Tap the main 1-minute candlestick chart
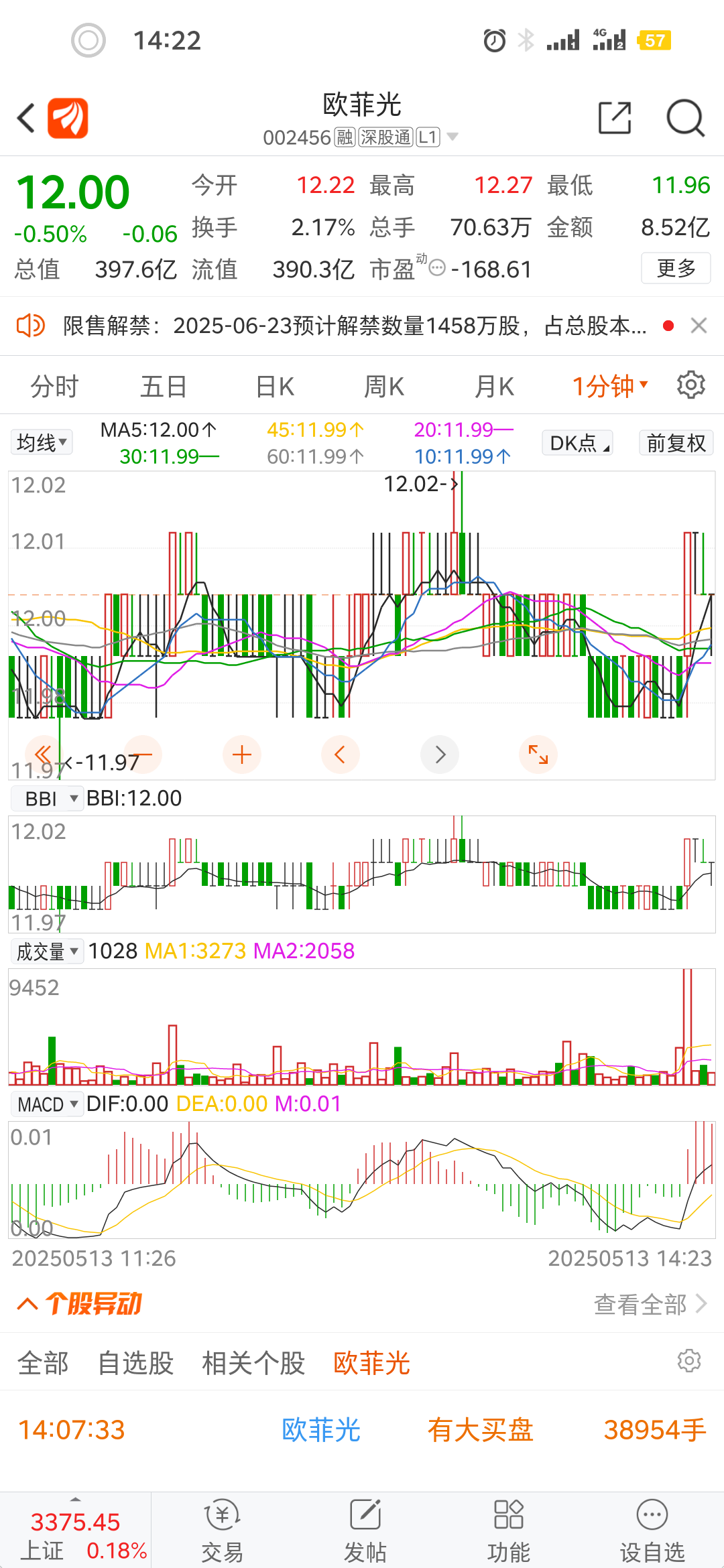 pyautogui.click(x=362, y=625)
